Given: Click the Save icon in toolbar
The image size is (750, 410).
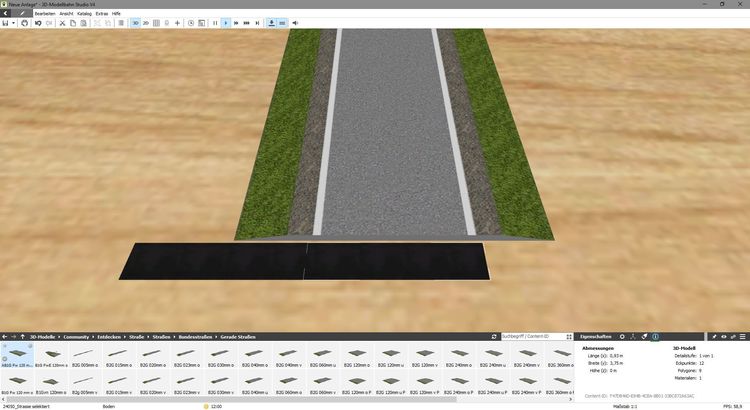Looking at the screenshot, I should click(x=5, y=23).
